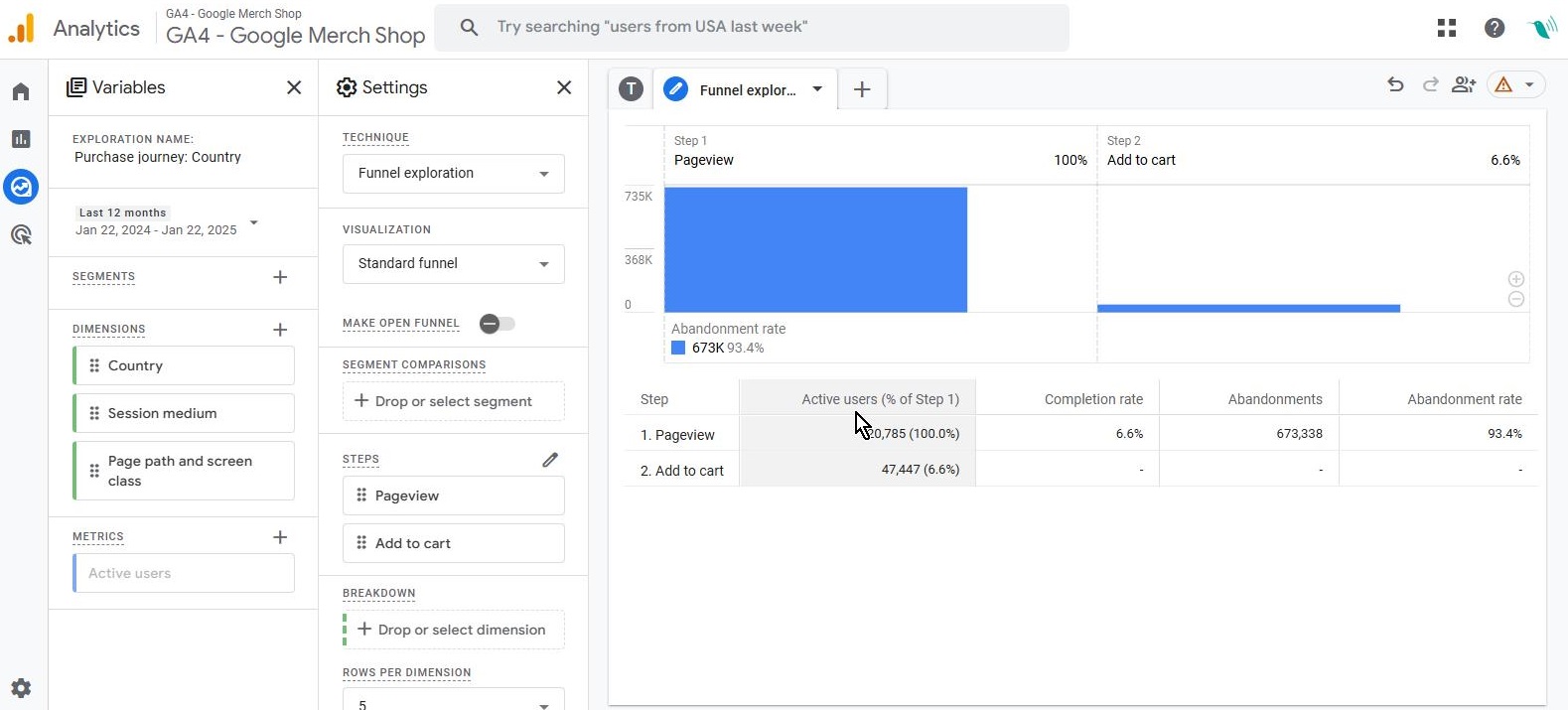Click the share exploration people icon
The image size is (1568, 710).
point(1464,85)
